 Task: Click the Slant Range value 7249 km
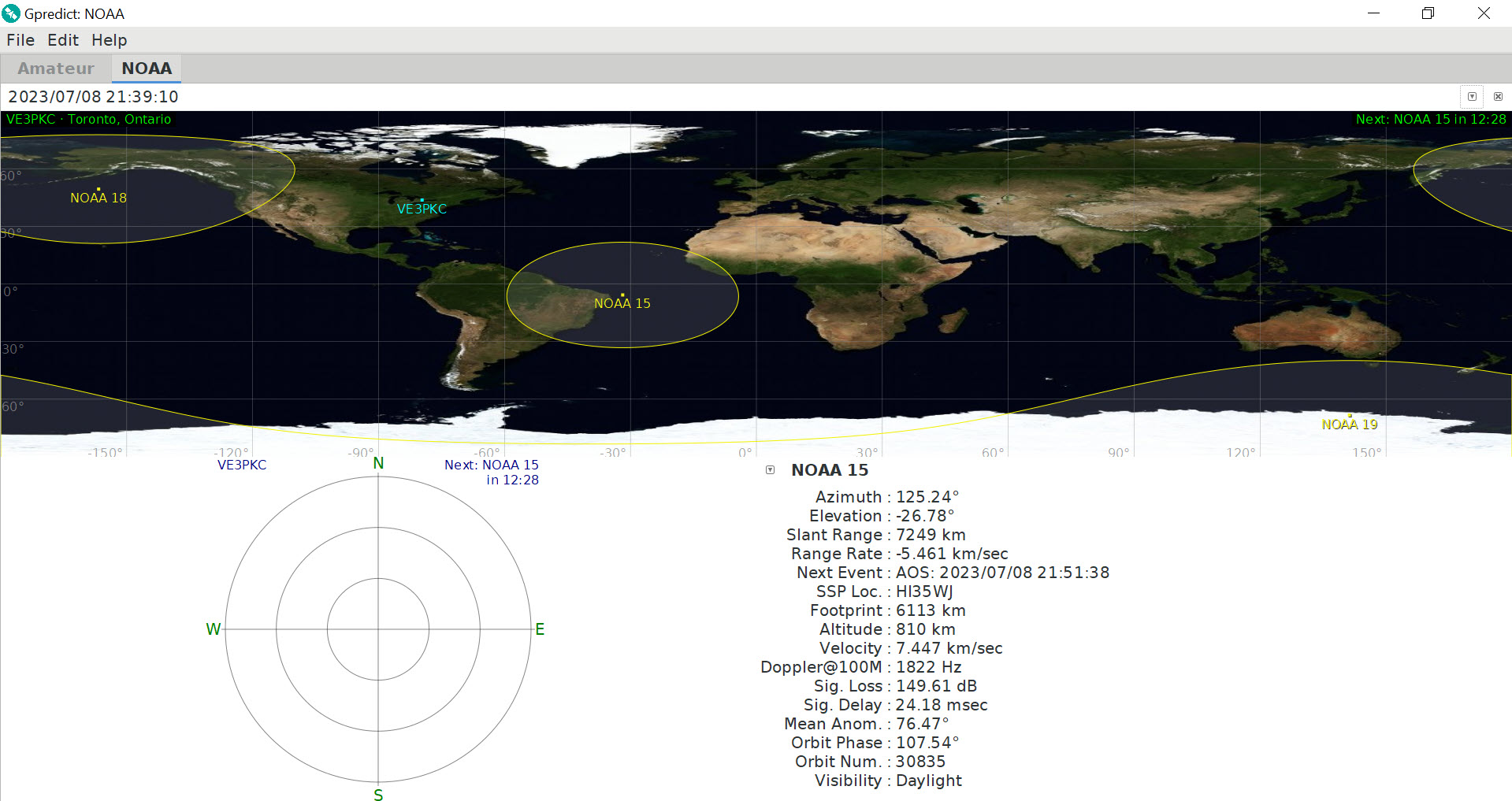coord(931,535)
